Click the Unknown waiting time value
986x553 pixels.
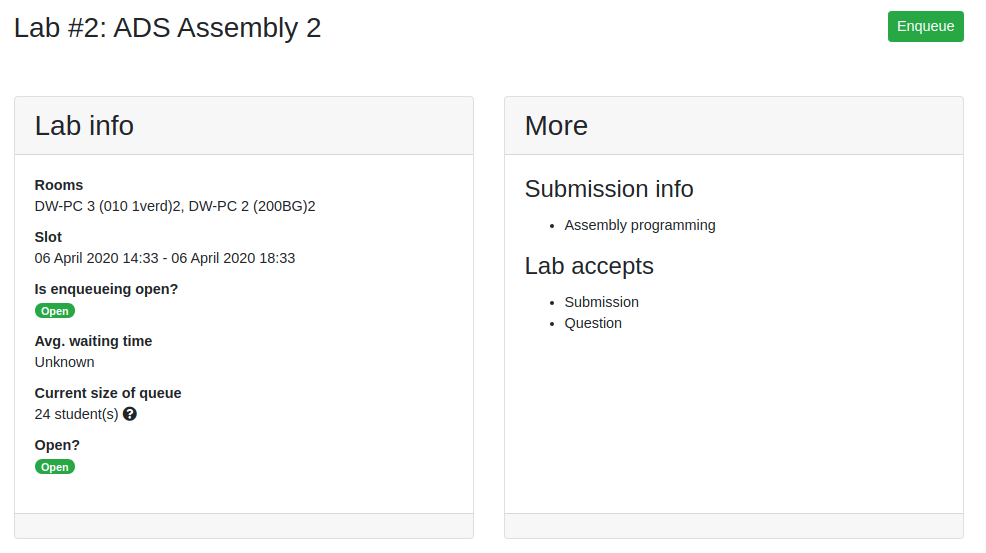tap(64, 362)
